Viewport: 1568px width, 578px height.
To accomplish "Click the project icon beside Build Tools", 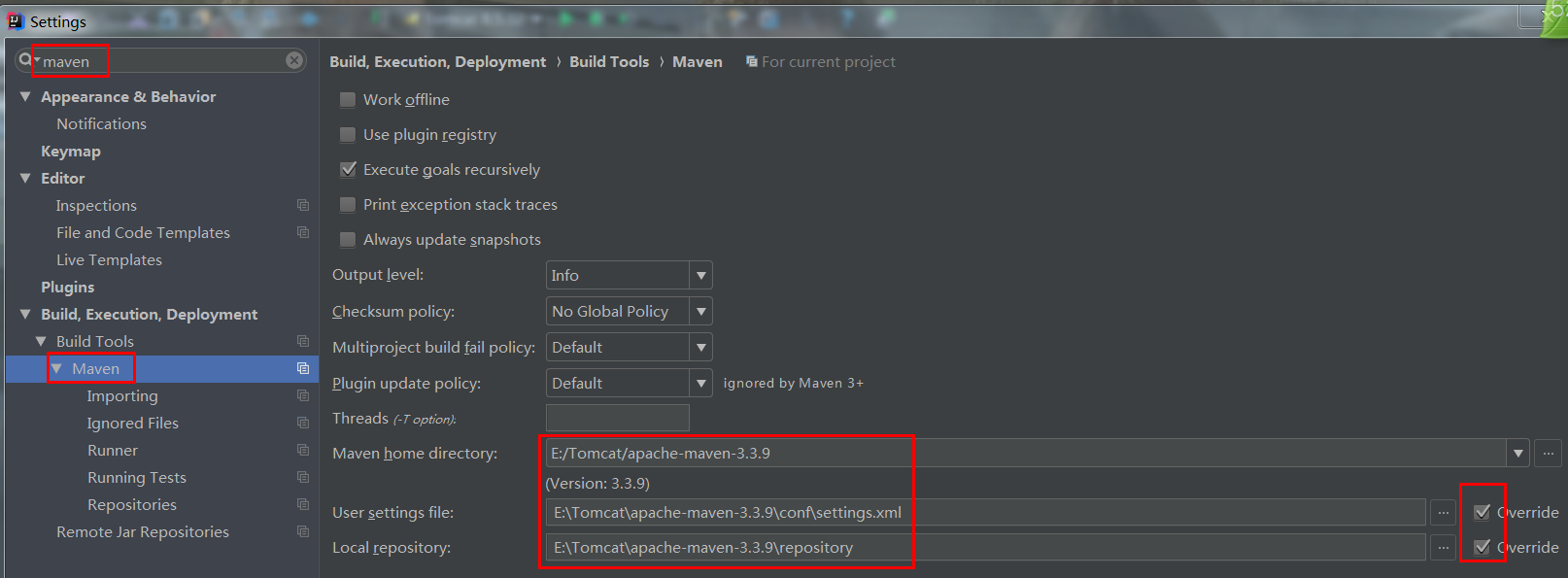I will (x=303, y=341).
